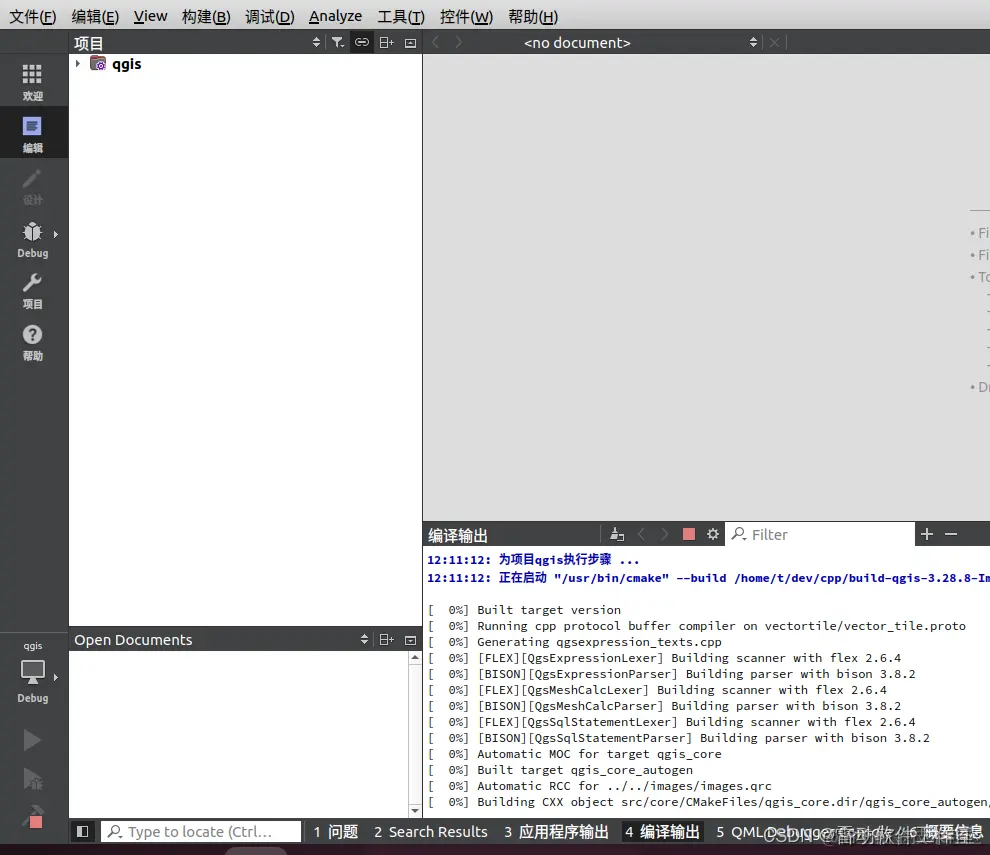Select the qgis project item
This screenshot has height=855, width=990.
pyautogui.click(x=126, y=64)
